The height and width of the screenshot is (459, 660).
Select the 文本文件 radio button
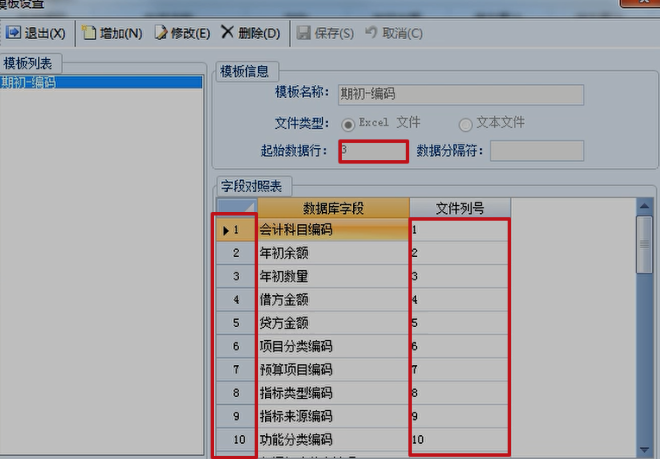click(x=465, y=124)
